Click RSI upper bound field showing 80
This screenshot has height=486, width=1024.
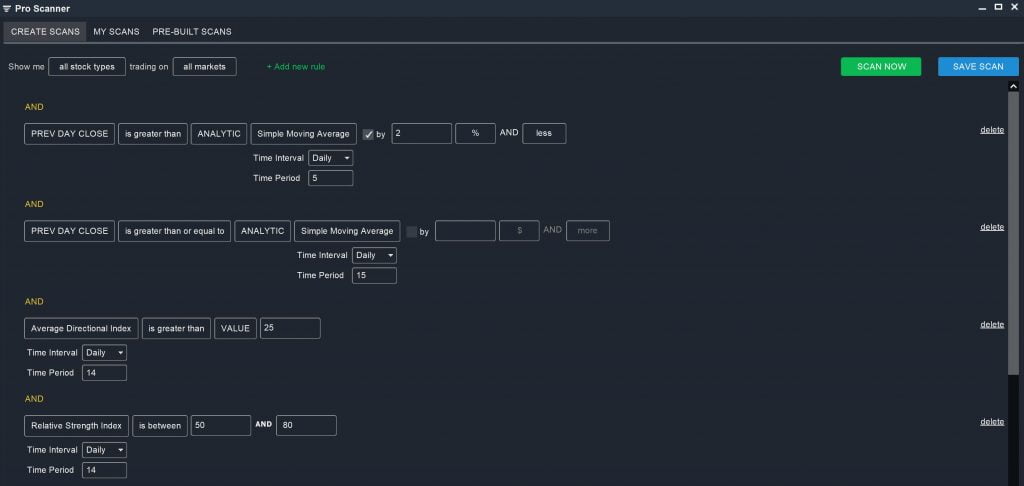(x=306, y=426)
